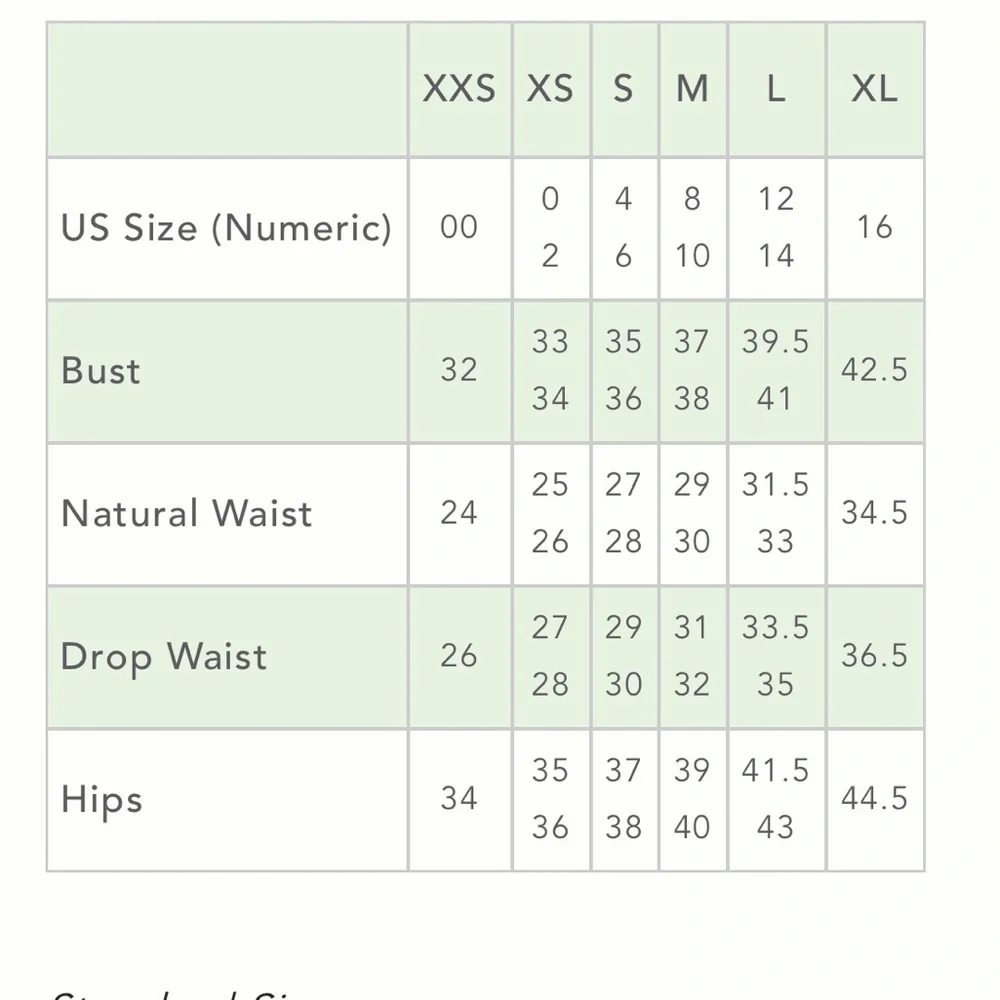Click the 42.5 bust measurement for XL
This screenshot has height=1000, width=1000.
pyautogui.click(x=874, y=371)
